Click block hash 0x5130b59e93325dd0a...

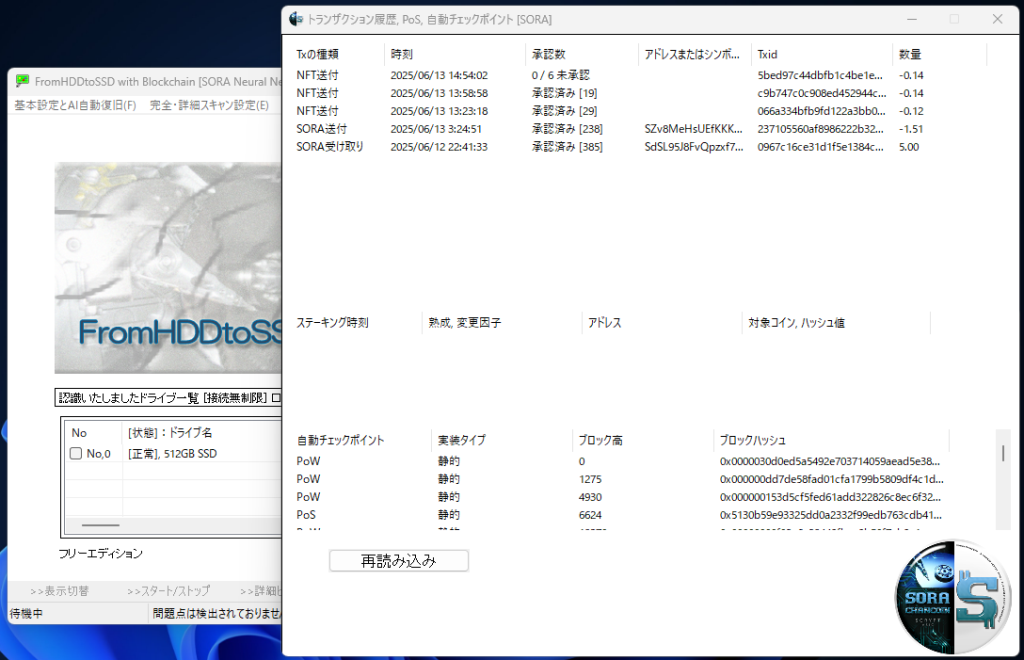click(831, 515)
